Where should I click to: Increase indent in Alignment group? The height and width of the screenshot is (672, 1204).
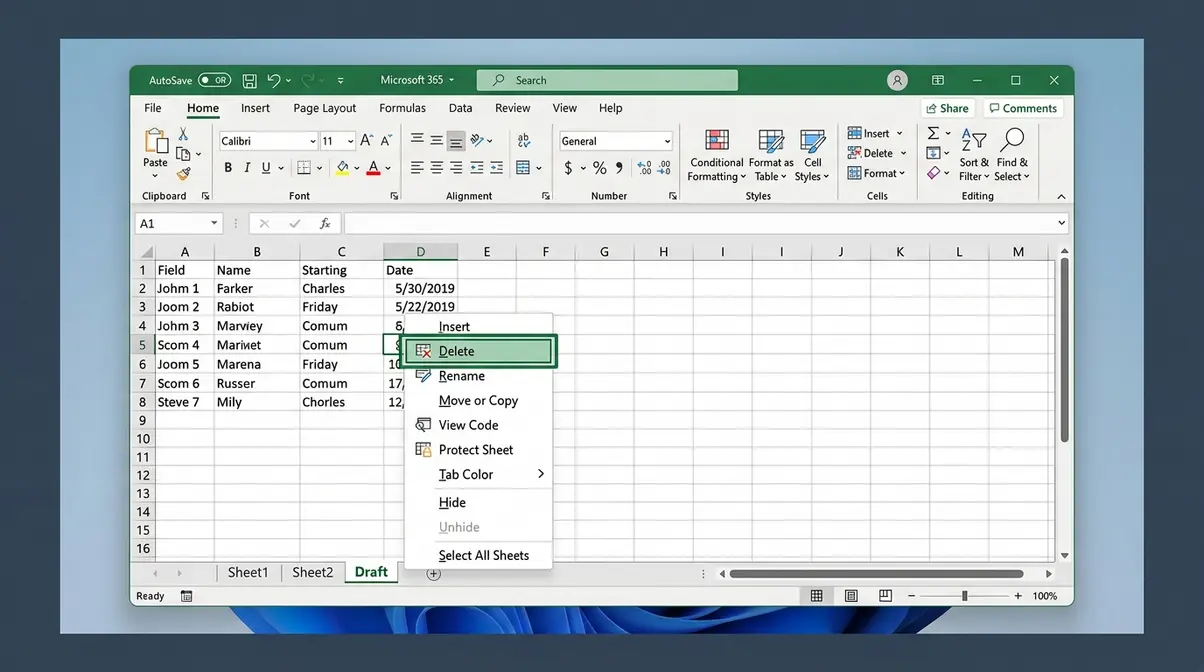click(x=497, y=168)
